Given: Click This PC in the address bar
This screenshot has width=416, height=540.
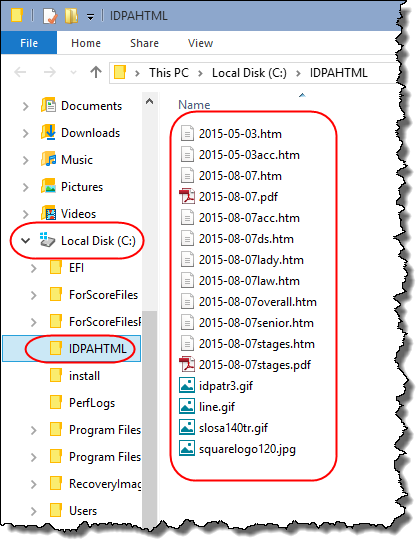Looking at the screenshot, I should click(169, 73).
